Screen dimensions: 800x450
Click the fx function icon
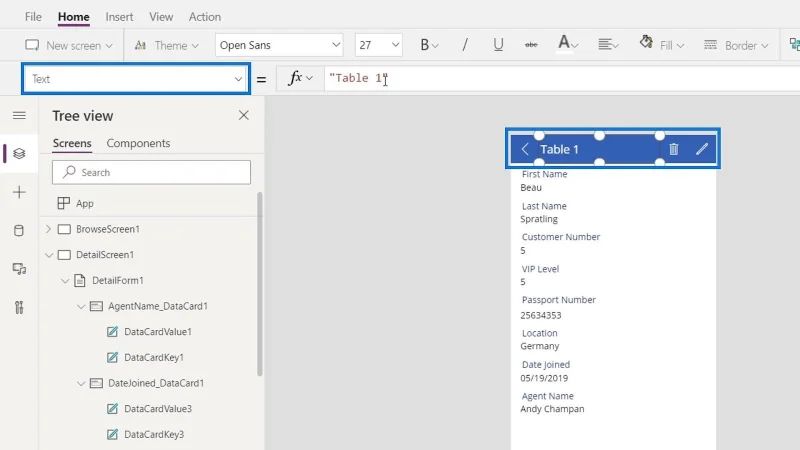(295, 78)
